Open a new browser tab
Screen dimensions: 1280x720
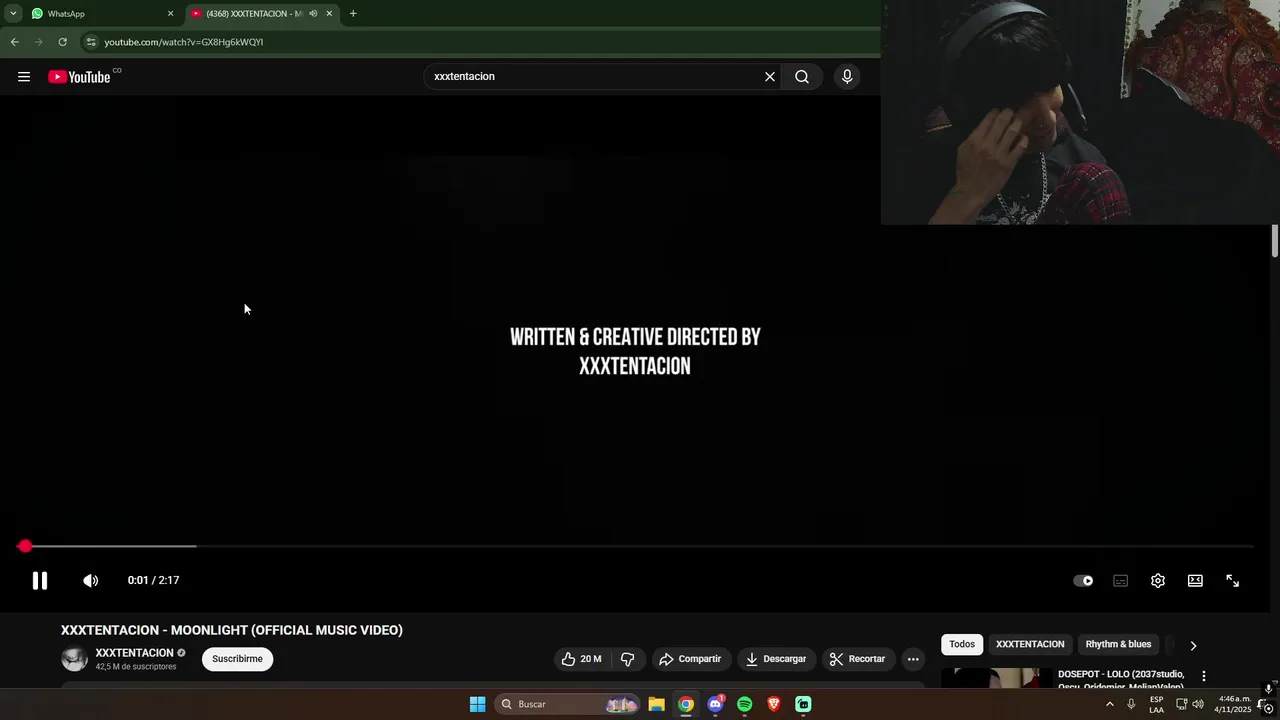[353, 14]
